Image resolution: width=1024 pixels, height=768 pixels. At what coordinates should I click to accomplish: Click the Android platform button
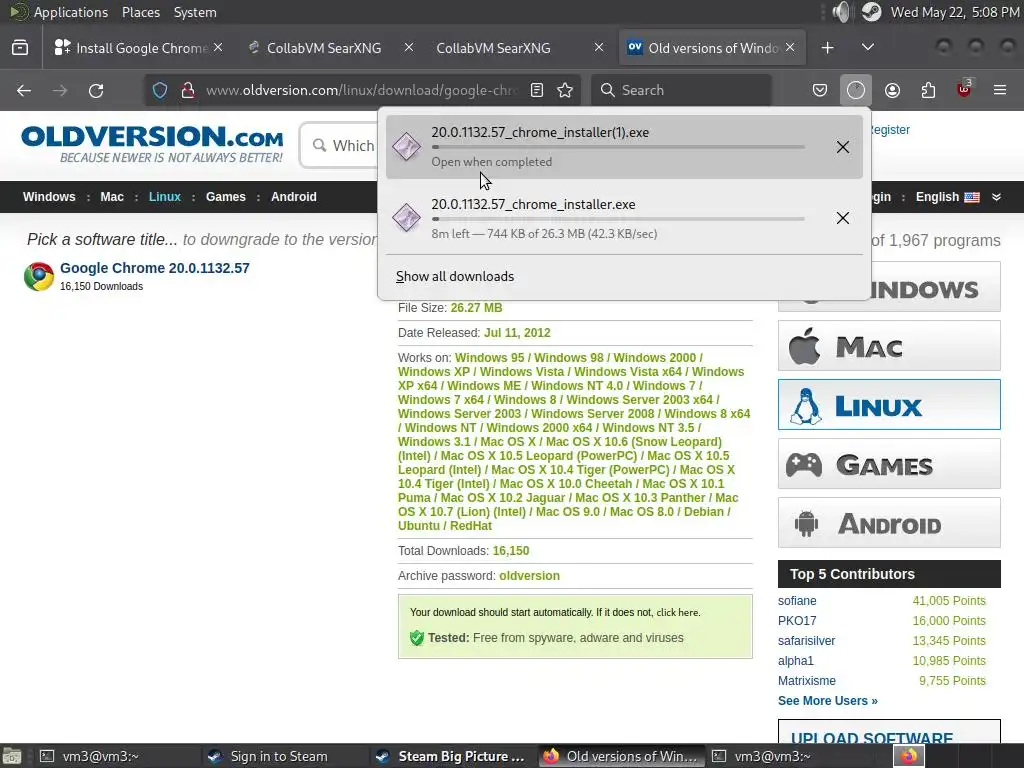pos(889,522)
